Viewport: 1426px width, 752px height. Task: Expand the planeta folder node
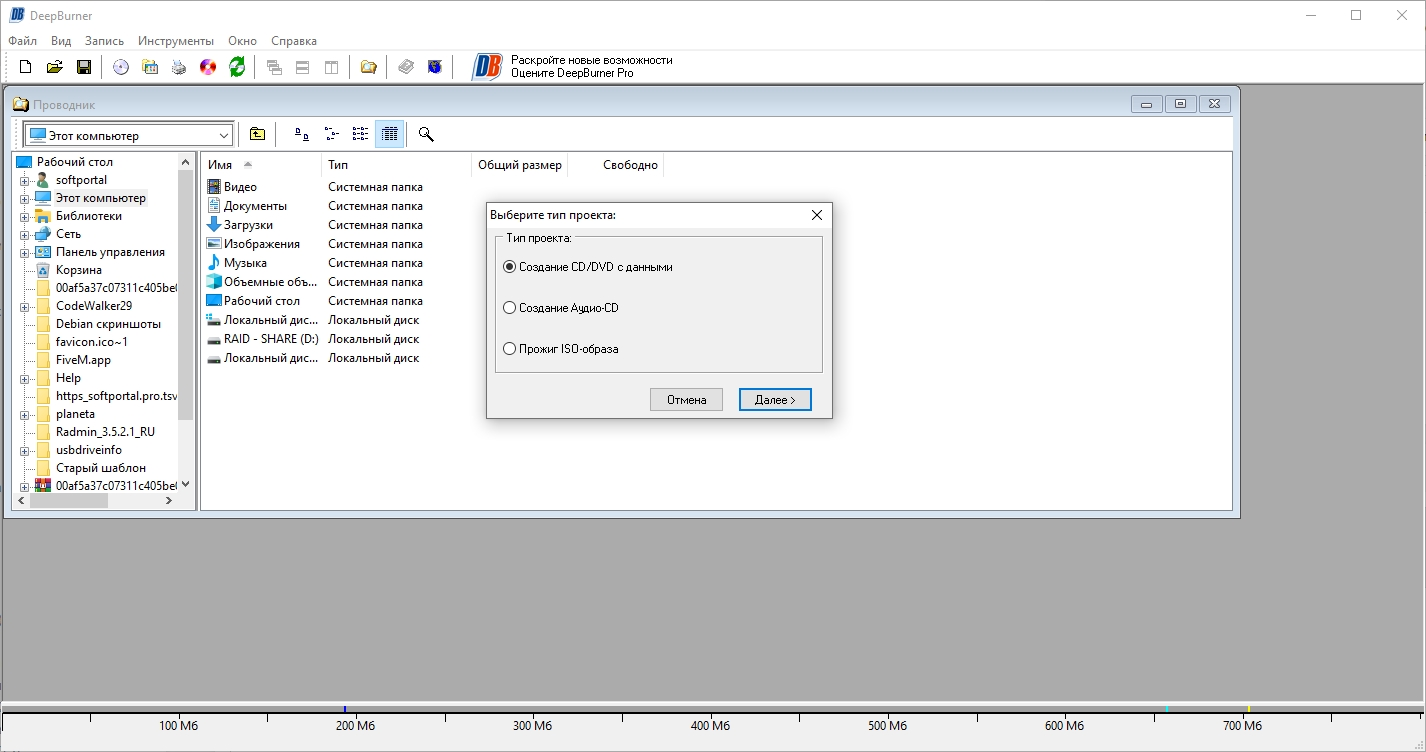[24, 414]
